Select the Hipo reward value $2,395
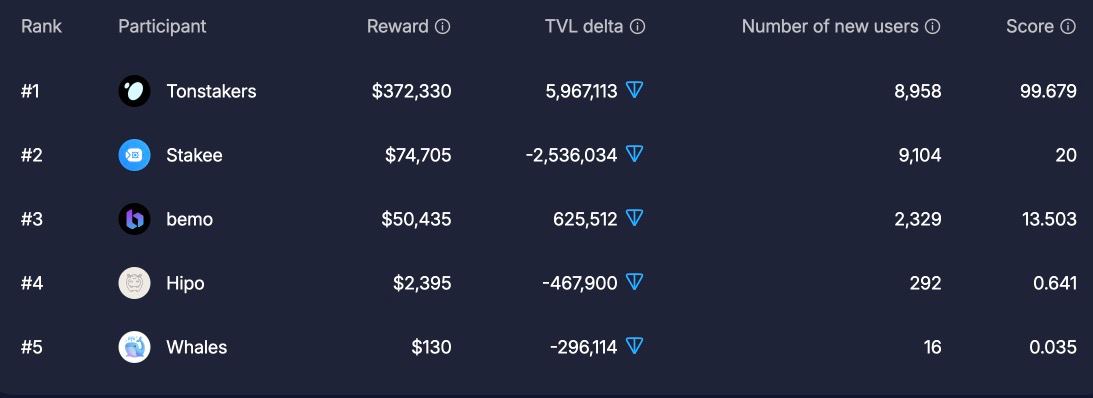This screenshot has width=1093, height=398. [x=422, y=283]
